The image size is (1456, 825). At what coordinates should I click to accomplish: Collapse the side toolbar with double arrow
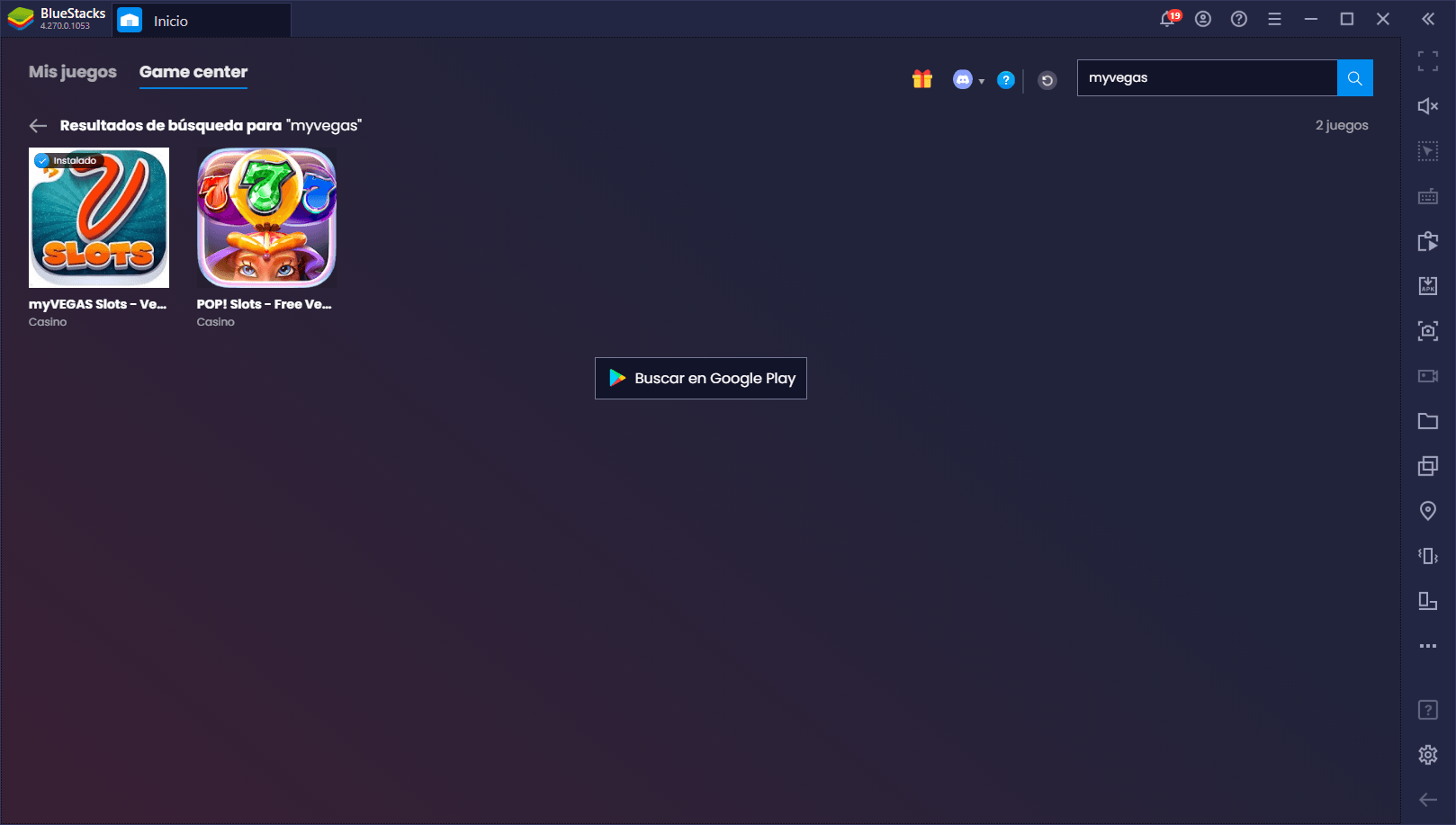[1428, 19]
